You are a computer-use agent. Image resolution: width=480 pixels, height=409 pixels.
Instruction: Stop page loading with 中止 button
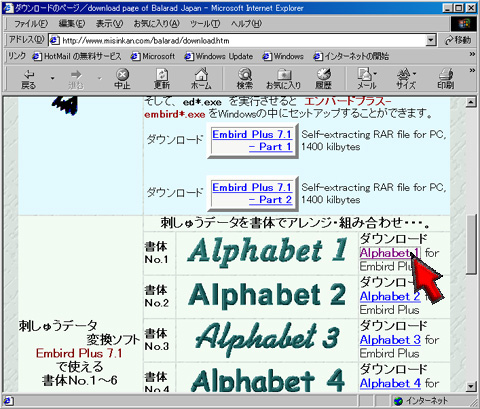tap(122, 79)
